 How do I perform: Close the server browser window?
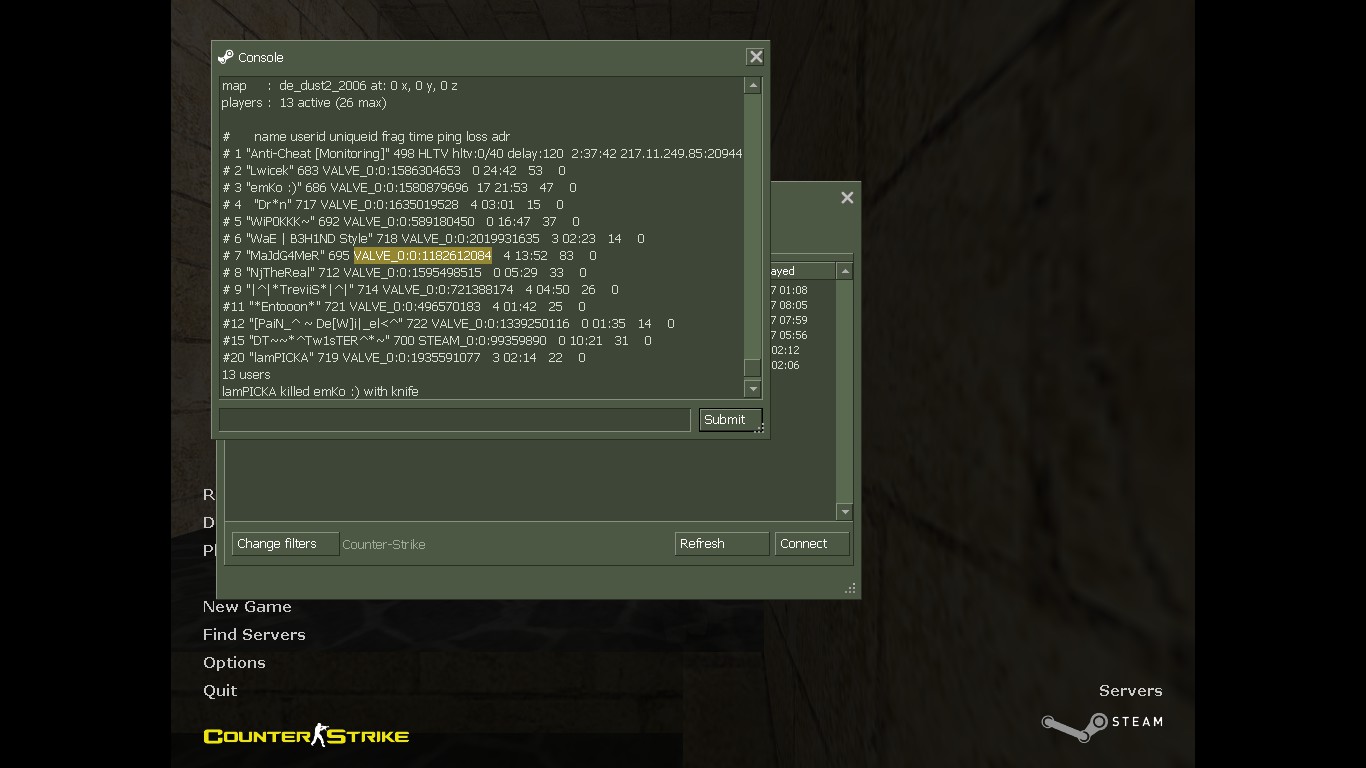click(847, 198)
